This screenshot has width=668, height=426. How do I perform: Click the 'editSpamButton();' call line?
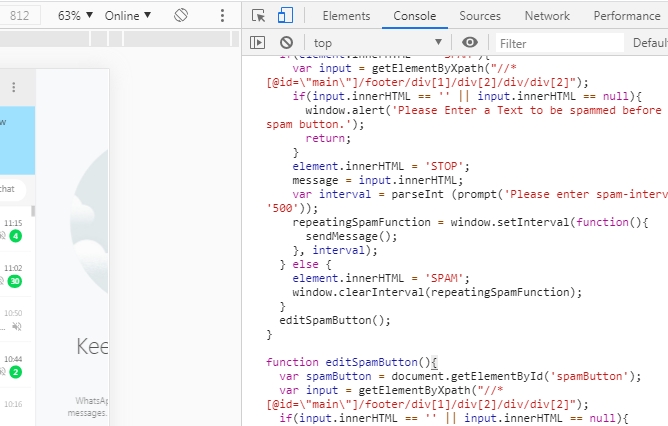[334, 320]
